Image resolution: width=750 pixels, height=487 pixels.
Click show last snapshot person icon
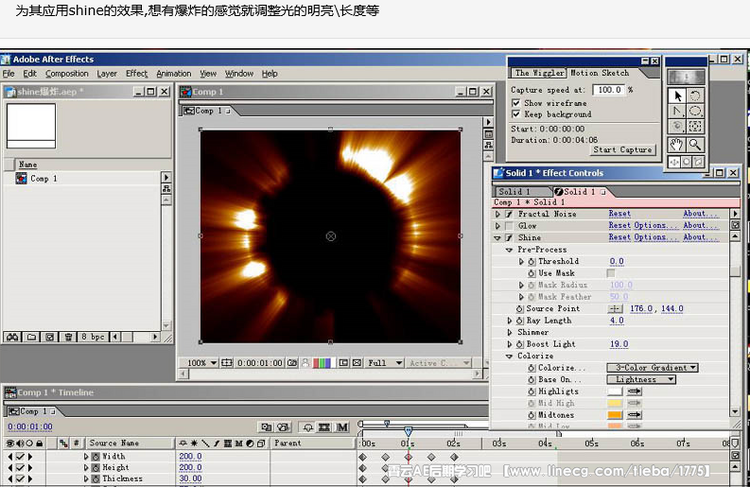point(305,363)
